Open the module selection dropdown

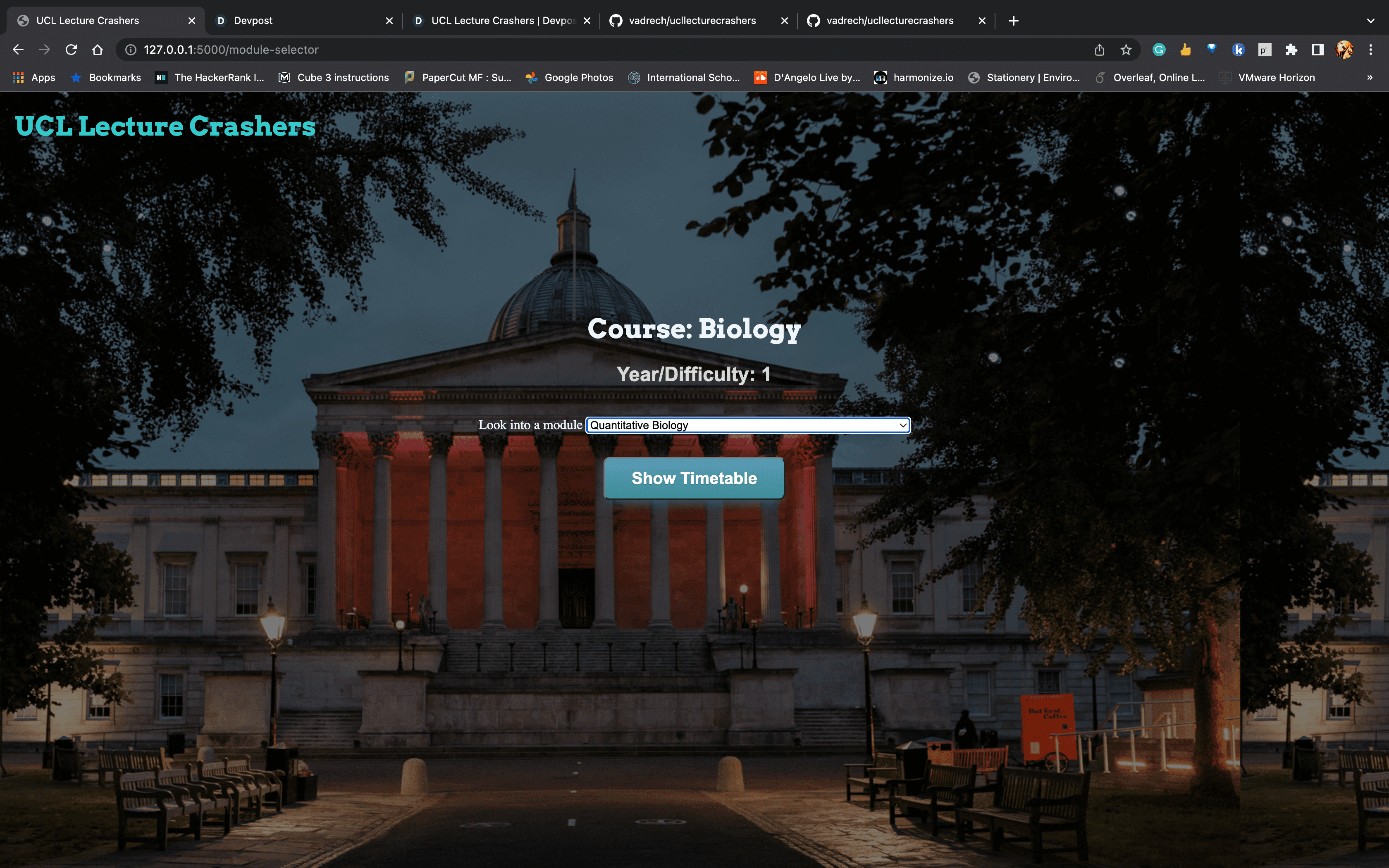747,425
